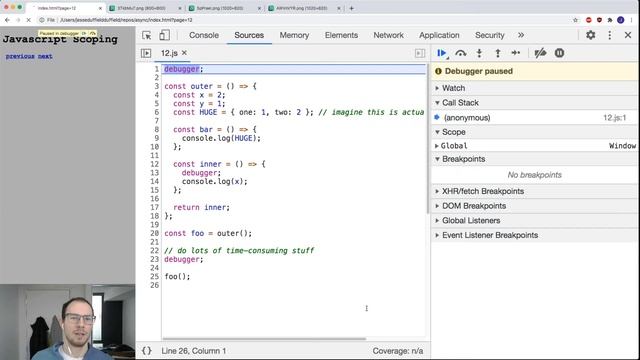Close the 12.js file tab
640x360 pixels.
coord(184,53)
